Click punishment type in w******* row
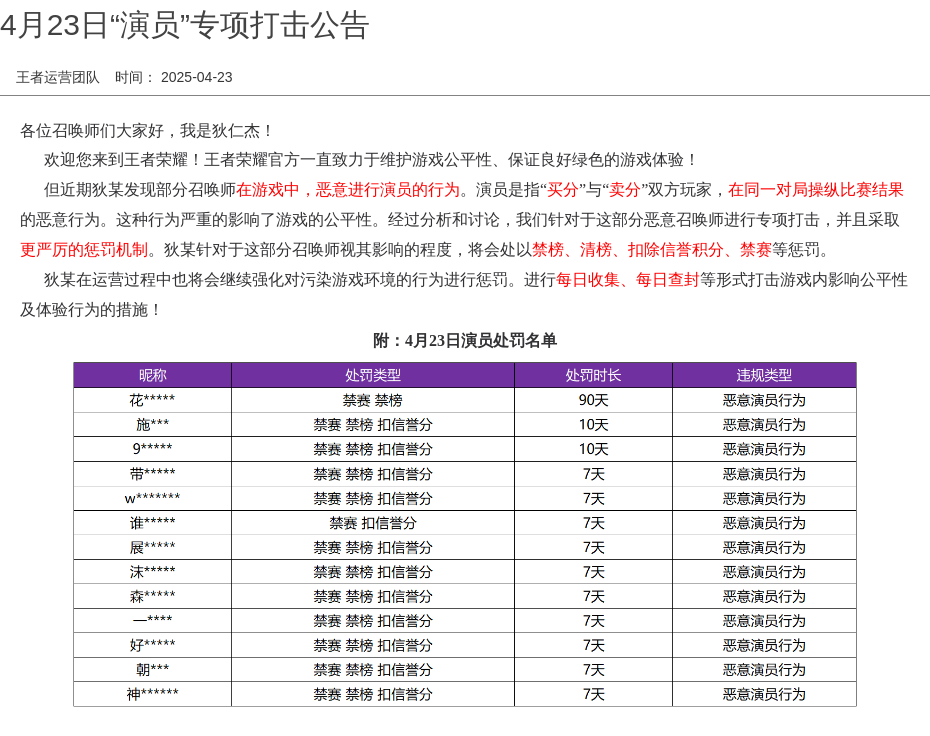 (x=373, y=498)
